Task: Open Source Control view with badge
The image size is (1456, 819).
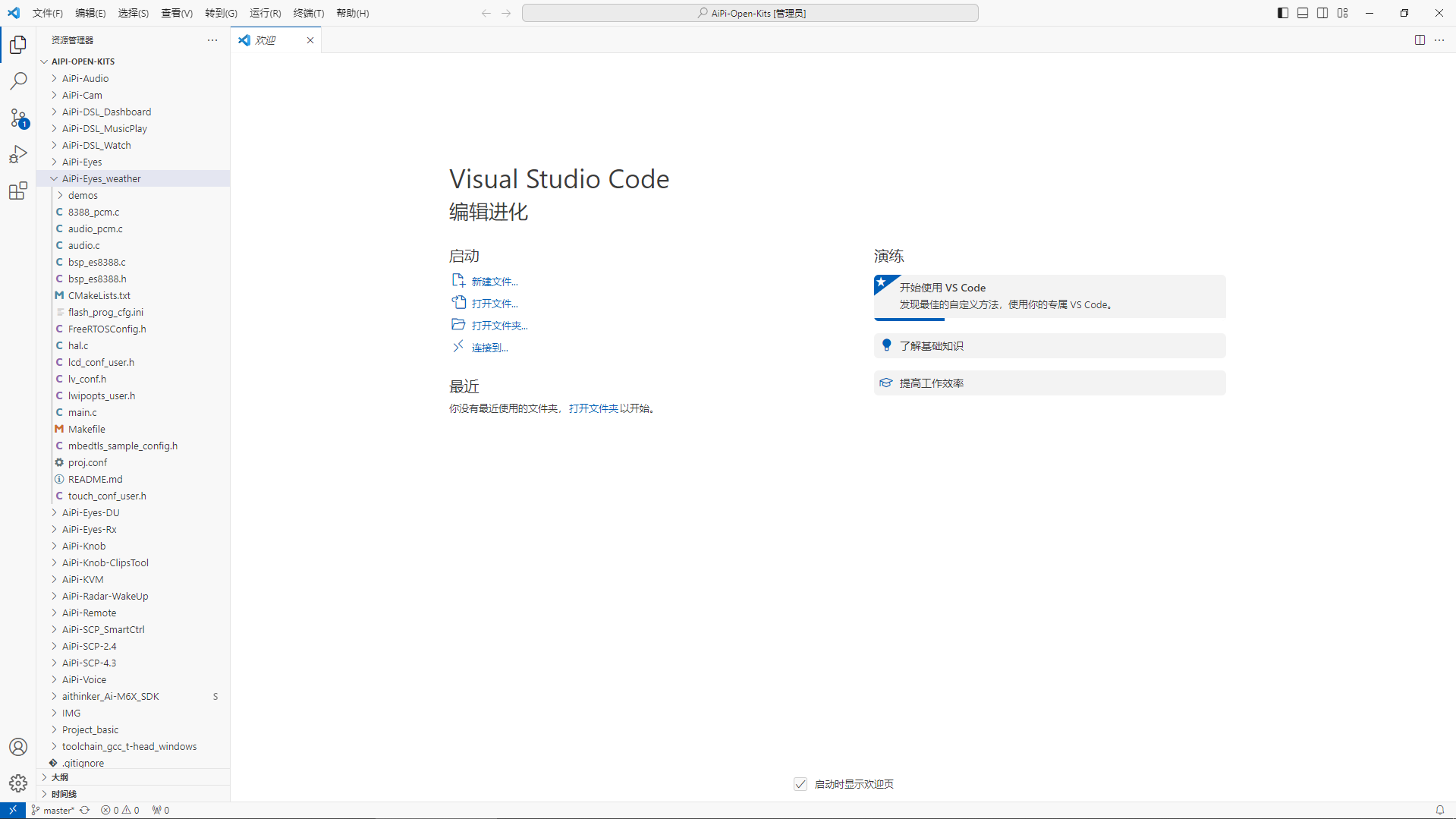Action: (18, 118)
